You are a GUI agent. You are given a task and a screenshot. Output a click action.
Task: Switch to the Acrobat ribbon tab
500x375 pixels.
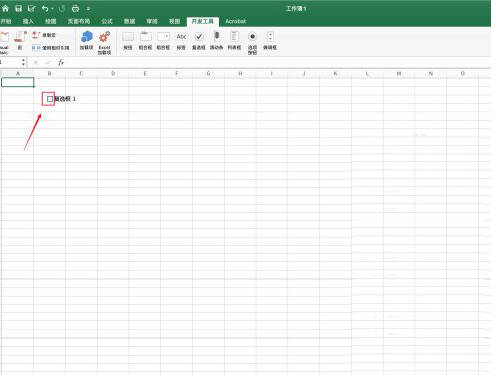point(236,21)
